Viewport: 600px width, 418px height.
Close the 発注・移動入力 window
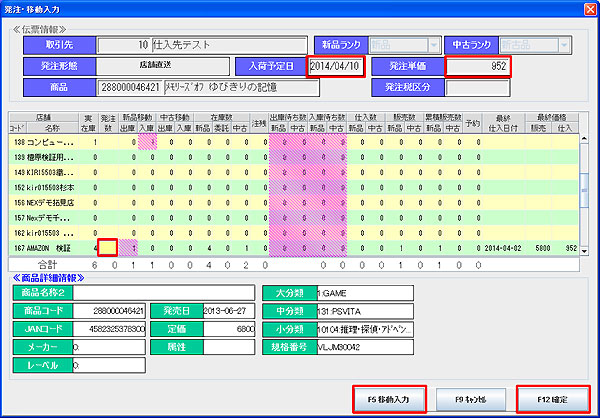(x=586, y=9)
